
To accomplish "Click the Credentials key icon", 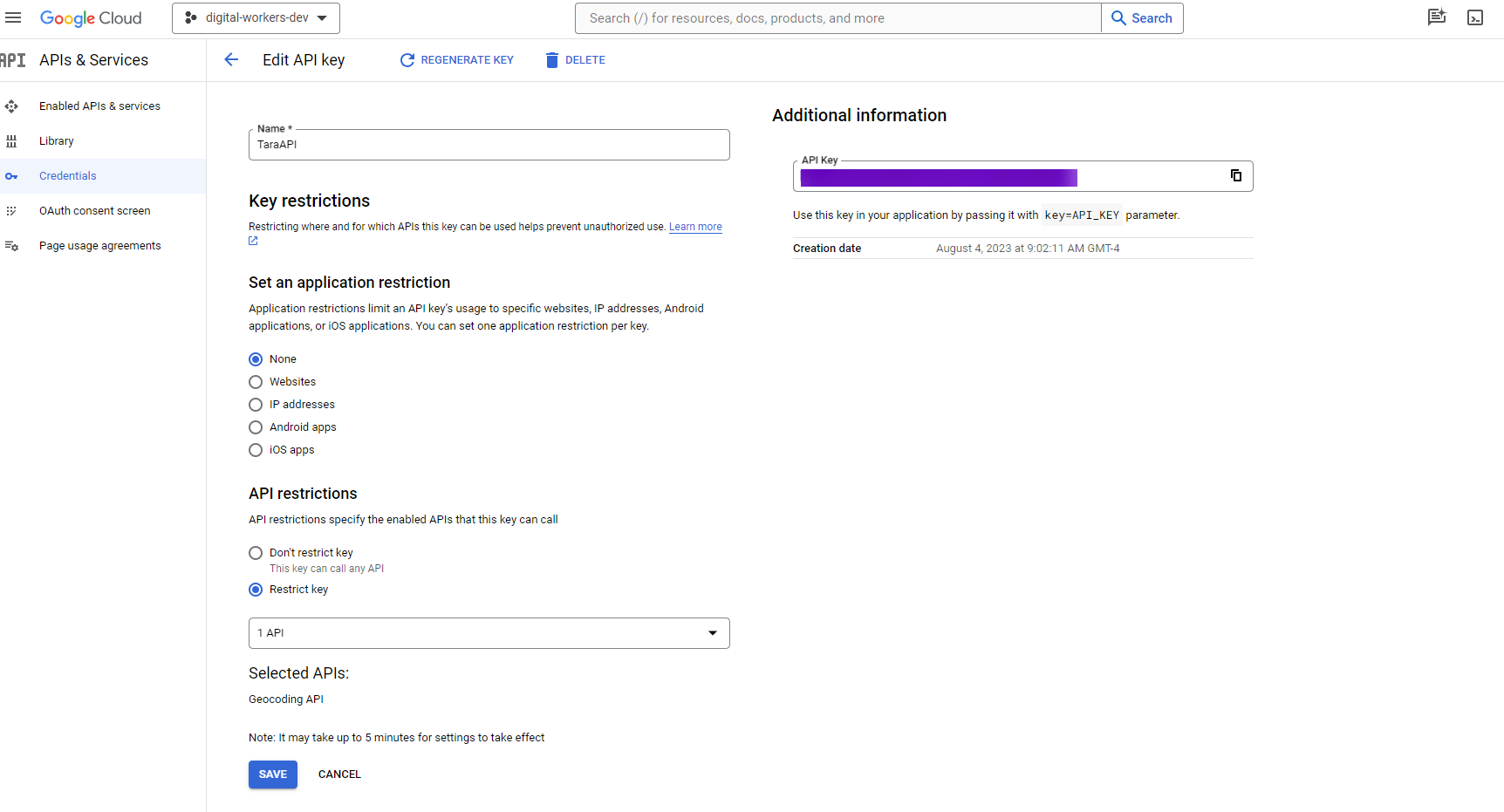I will point(11,176).
